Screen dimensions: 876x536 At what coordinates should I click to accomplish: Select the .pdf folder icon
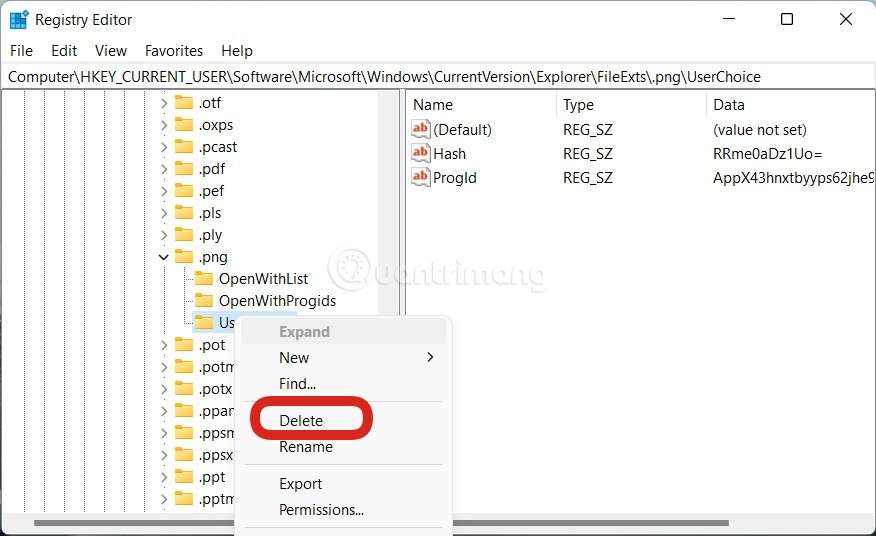click(x=184, y=169)
